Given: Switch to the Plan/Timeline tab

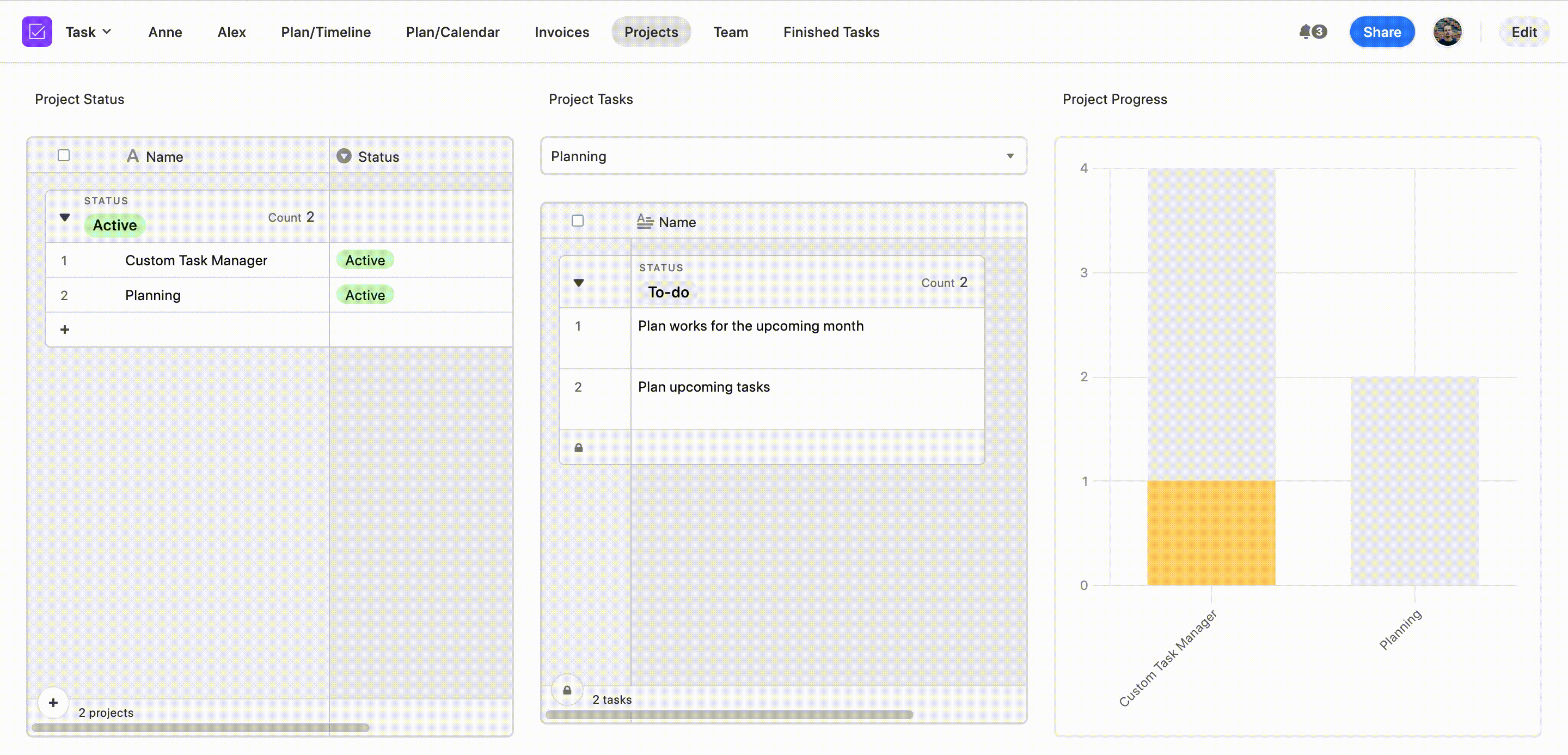Looking at the screenshot, I should 326,32.
